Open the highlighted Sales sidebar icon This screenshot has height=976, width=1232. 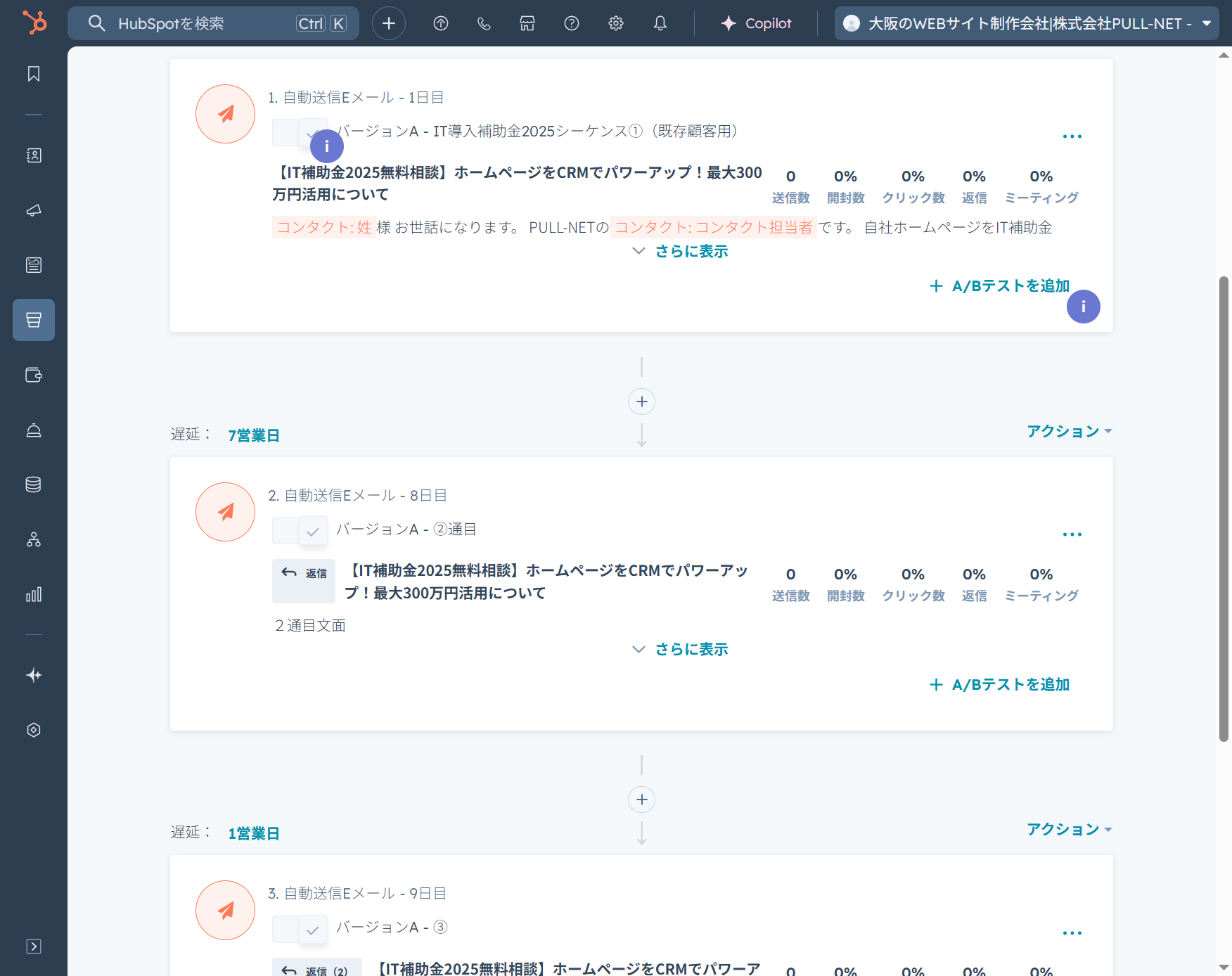click(x=34, y=320)
